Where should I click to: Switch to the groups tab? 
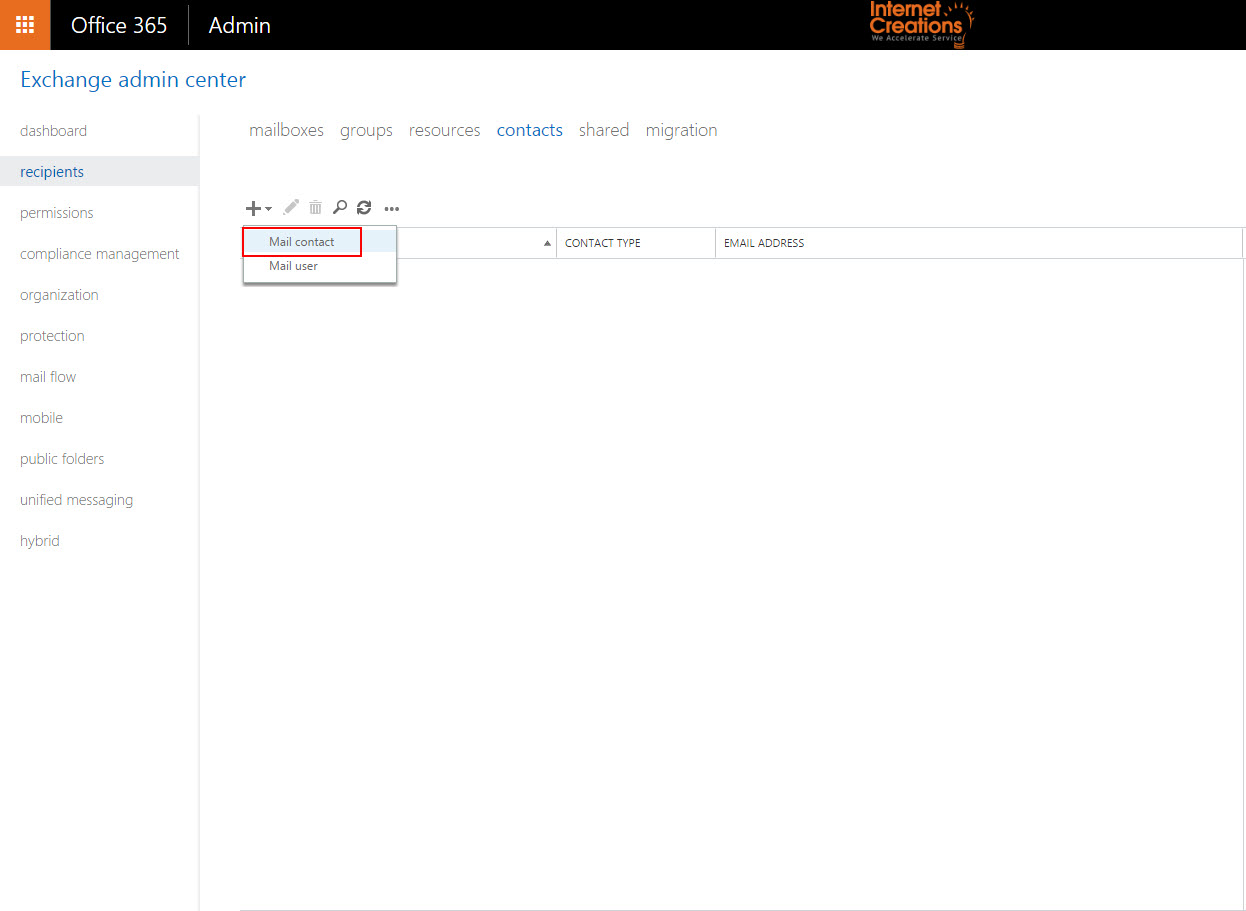[366, 130]
